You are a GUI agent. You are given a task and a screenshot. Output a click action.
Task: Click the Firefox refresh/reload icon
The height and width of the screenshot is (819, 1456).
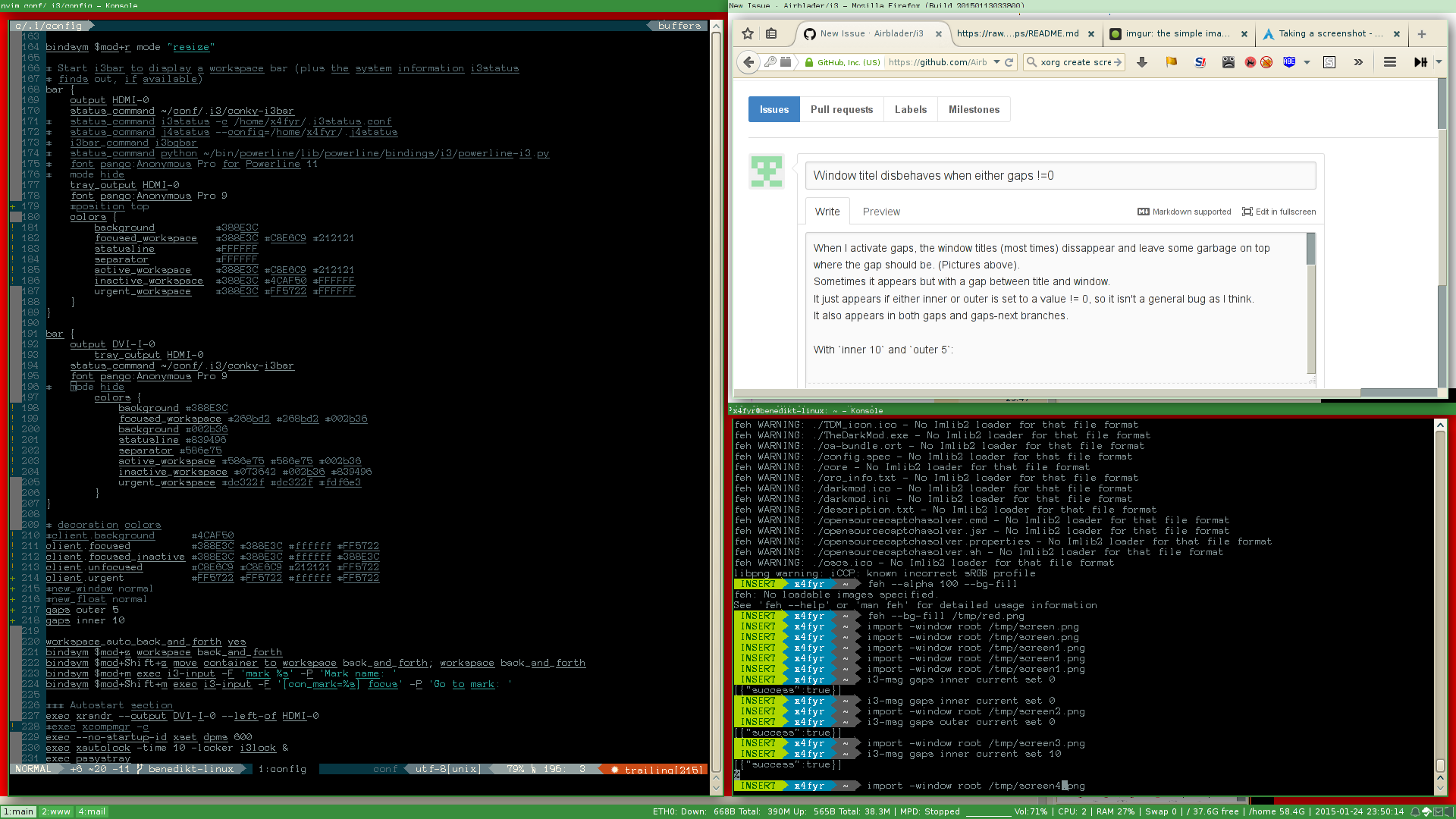pos(1009,62)
